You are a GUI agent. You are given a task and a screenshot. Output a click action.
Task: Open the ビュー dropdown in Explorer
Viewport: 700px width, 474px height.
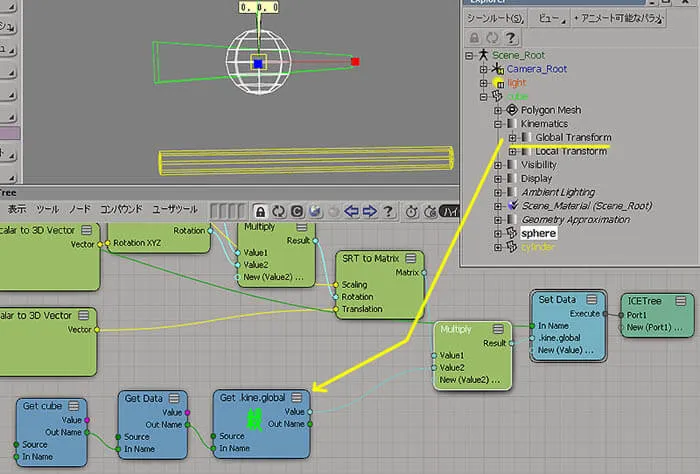click(x=551, y=18)
